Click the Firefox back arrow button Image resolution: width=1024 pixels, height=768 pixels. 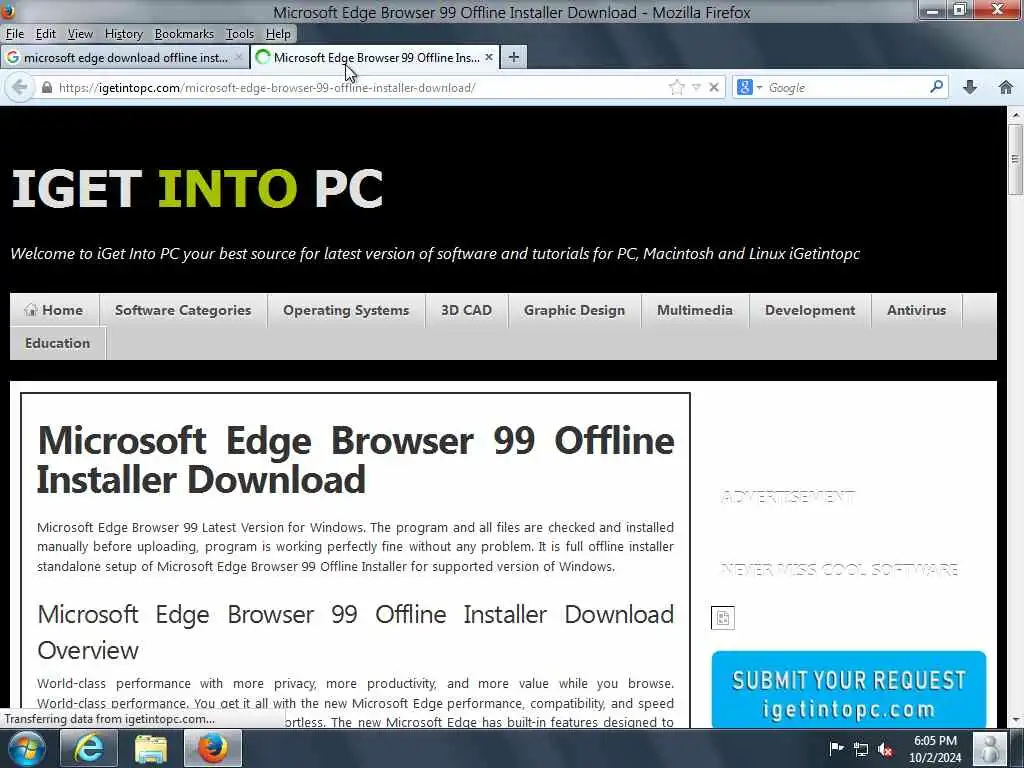[20, 87]
